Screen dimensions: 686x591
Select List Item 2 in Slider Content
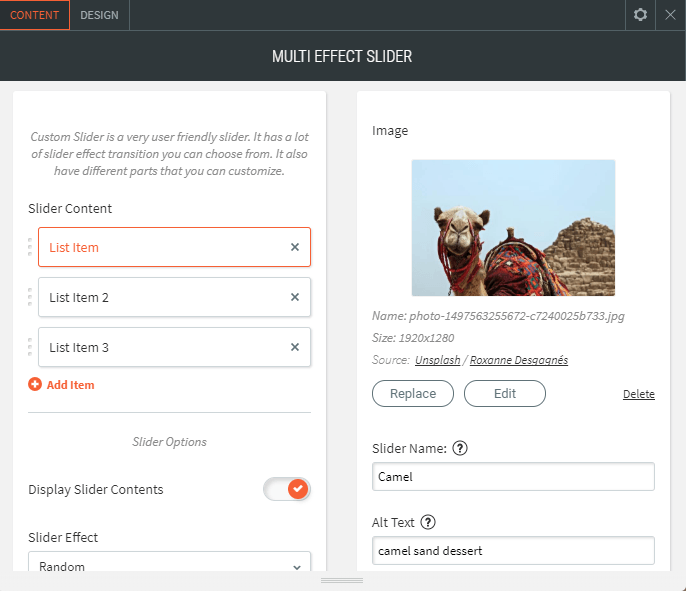[160, 297]
